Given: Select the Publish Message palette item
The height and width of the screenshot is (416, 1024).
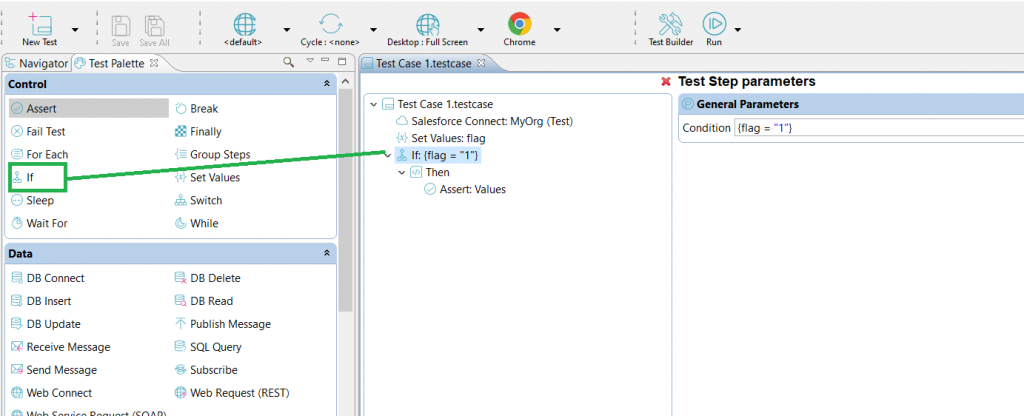Looking at the screenshot, I should tap(222, 324).
